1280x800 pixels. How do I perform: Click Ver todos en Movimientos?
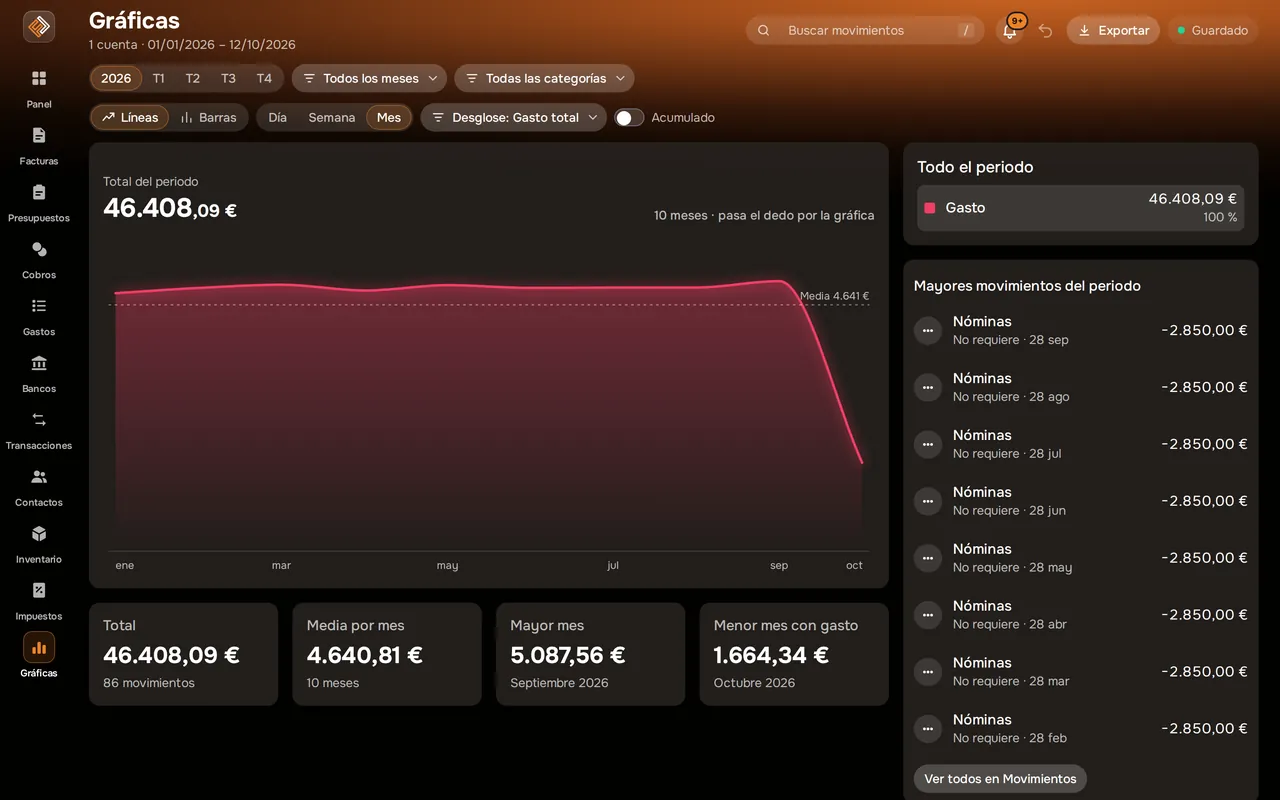coord(1000,779)
